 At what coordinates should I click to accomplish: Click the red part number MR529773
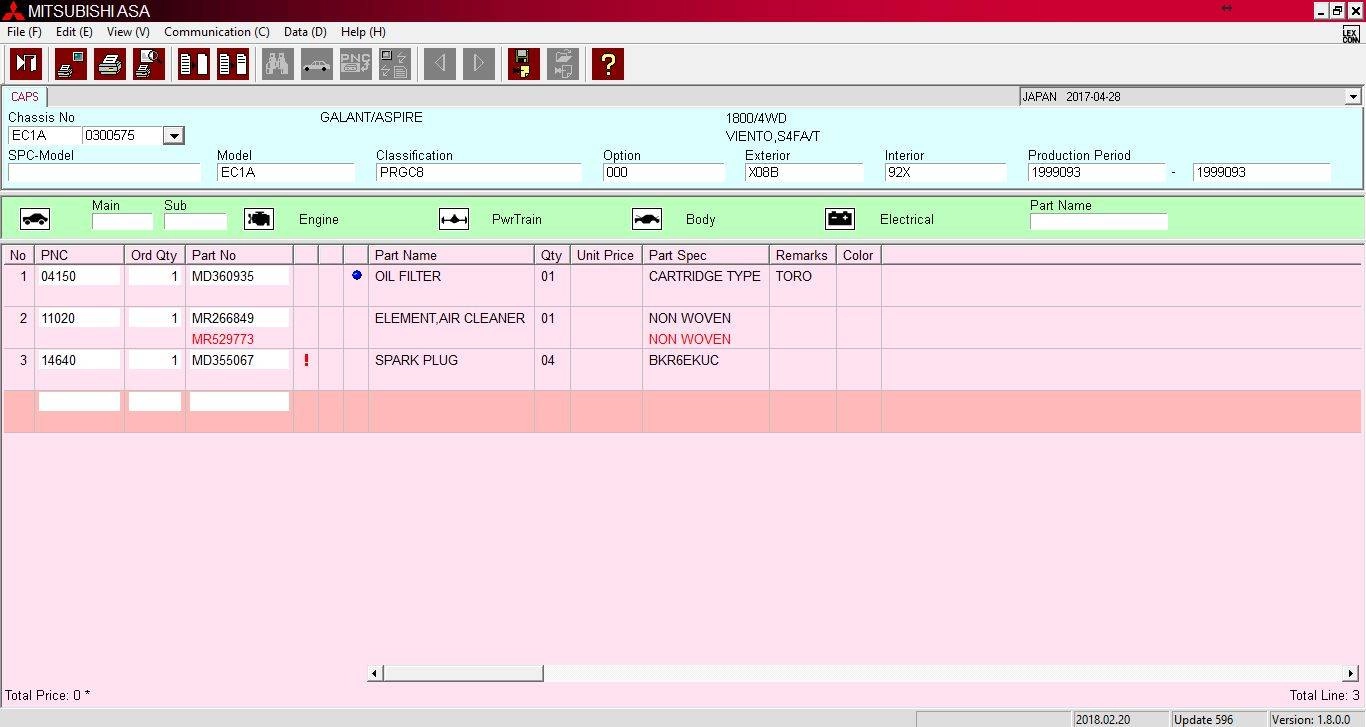click(223, 339)
